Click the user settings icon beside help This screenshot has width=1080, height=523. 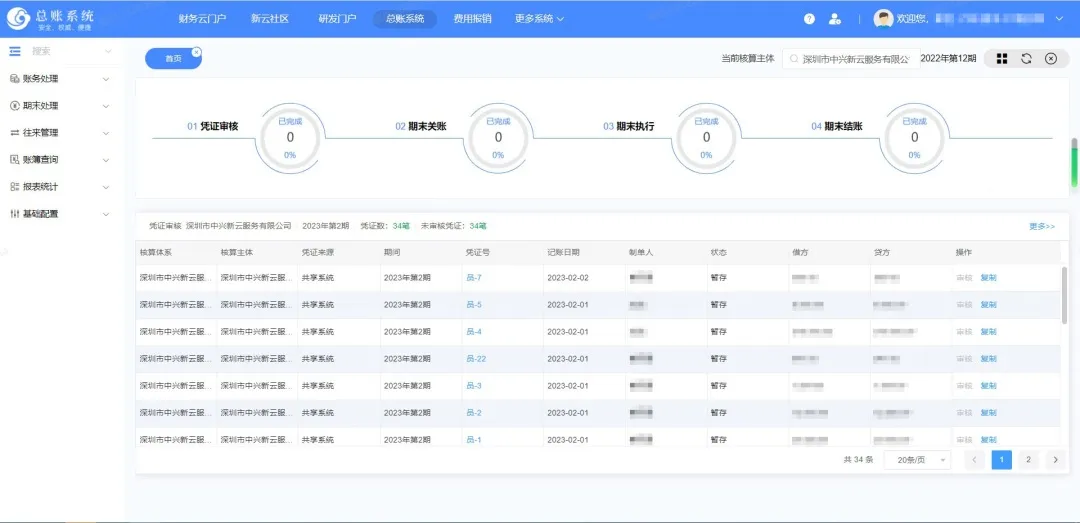[835, 19]
